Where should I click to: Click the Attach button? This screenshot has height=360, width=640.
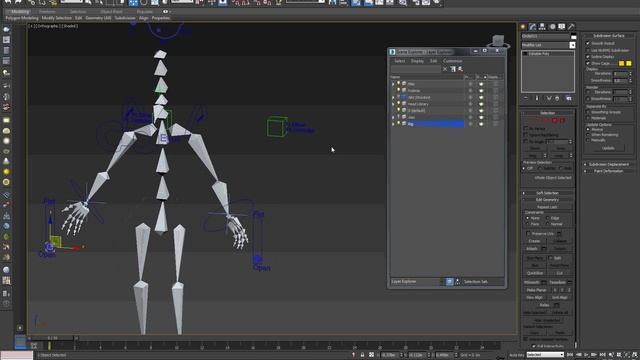click(532, 249)
